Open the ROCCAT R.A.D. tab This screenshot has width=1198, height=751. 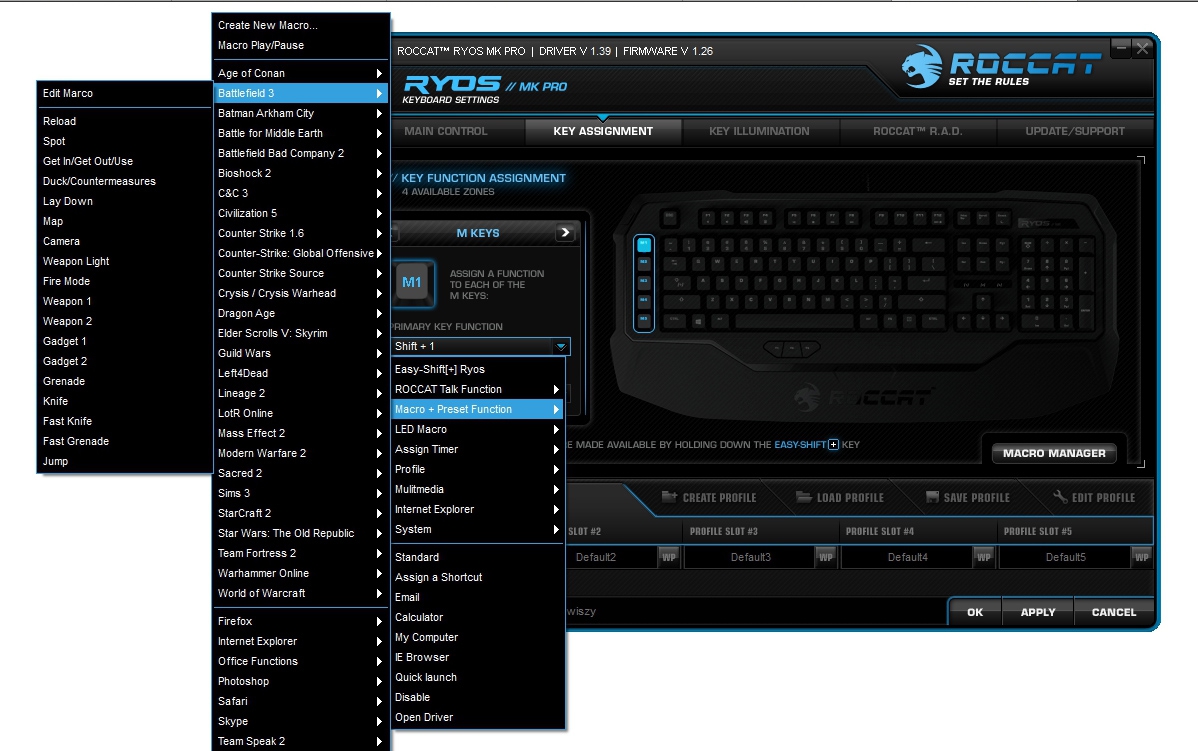click(x=918, y=131)
